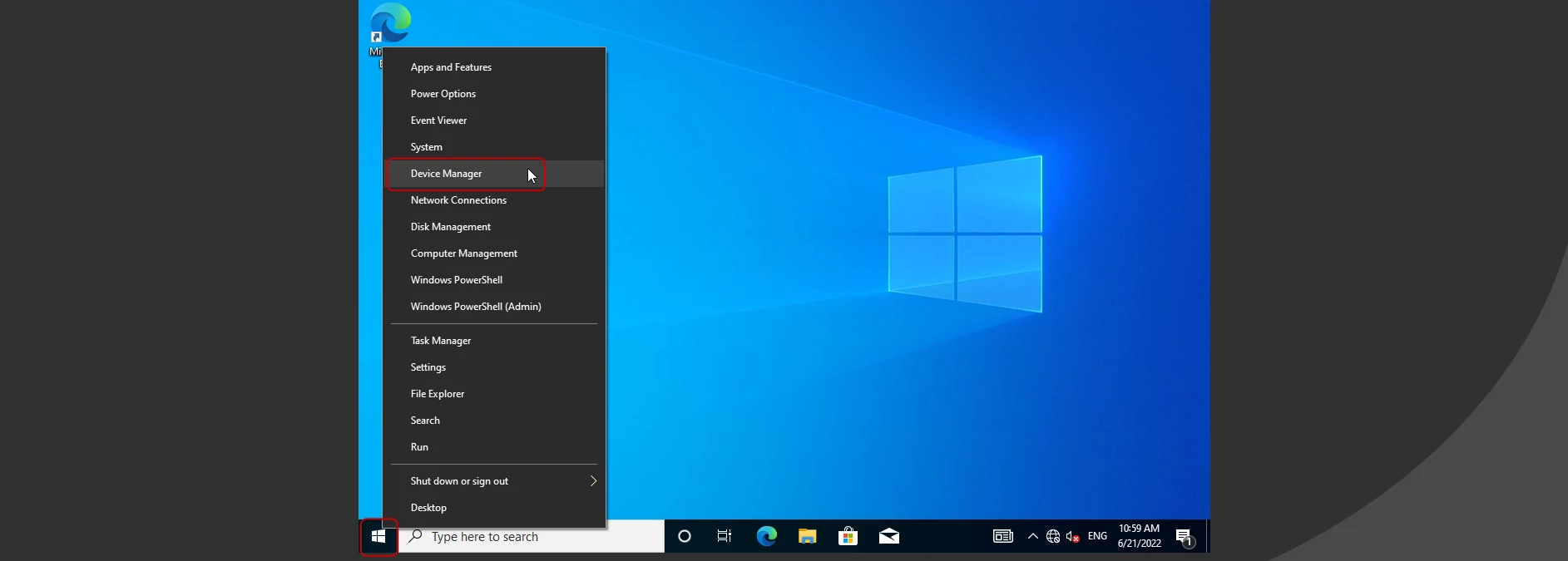Image resolution: width=1568 pixels, height=561 pixels.
Task: Switch input language via ENG
Action: tap(1097, 537)
